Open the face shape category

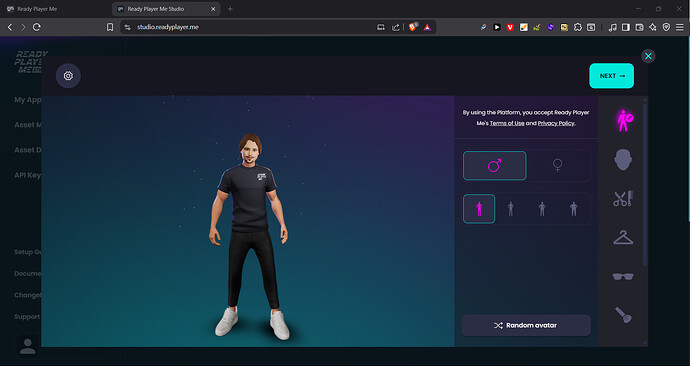pos(623,159)
